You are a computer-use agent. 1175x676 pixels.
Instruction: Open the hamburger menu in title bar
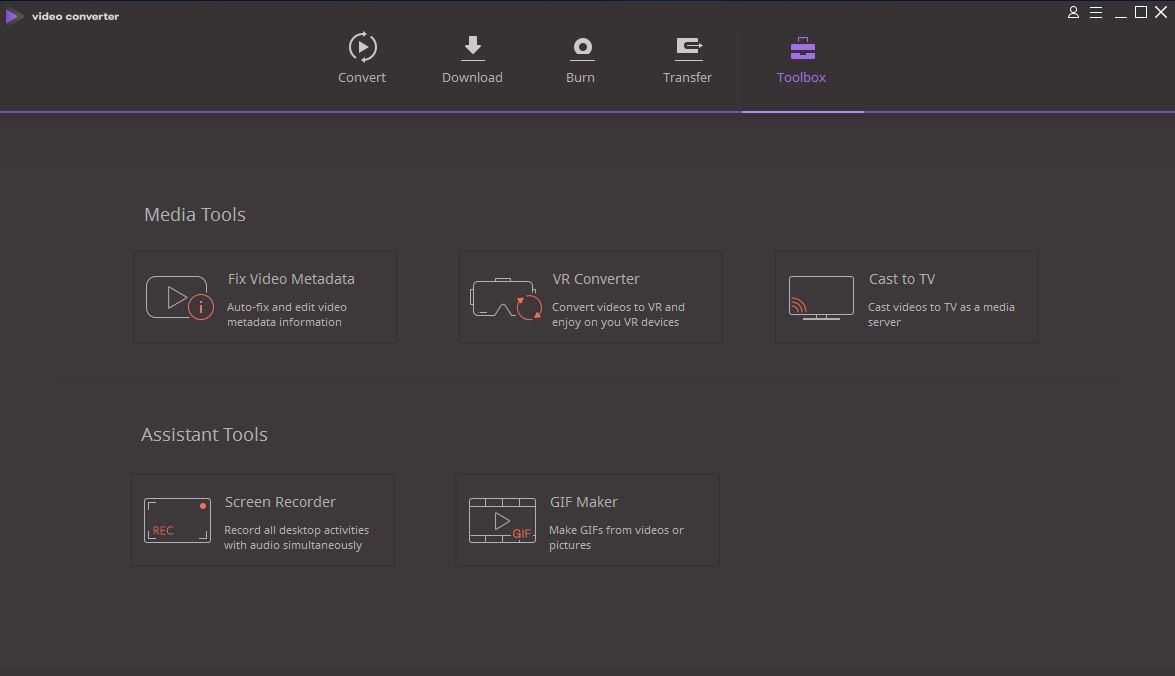[x=1096, y=13]
